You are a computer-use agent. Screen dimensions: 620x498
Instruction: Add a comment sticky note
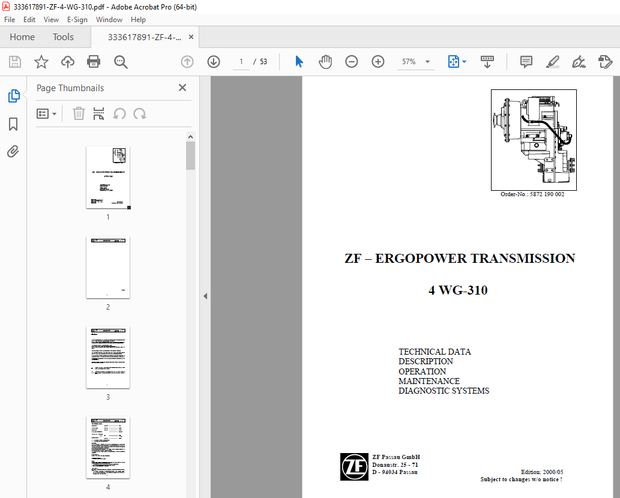pos(526,62)
